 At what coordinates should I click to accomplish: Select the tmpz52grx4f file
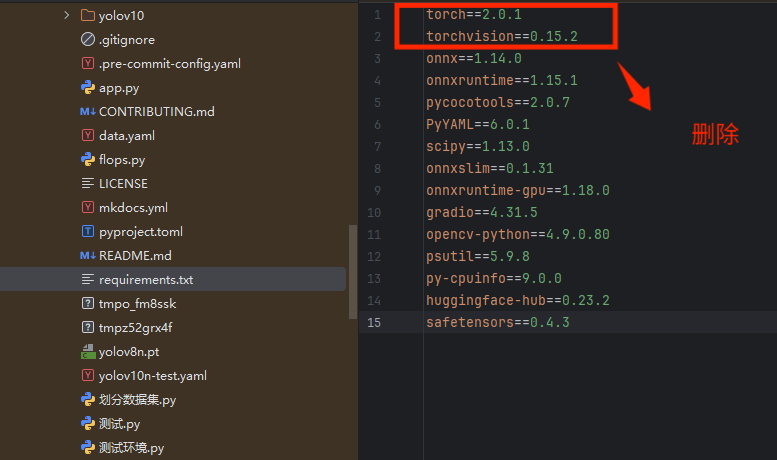coord(135,328)
